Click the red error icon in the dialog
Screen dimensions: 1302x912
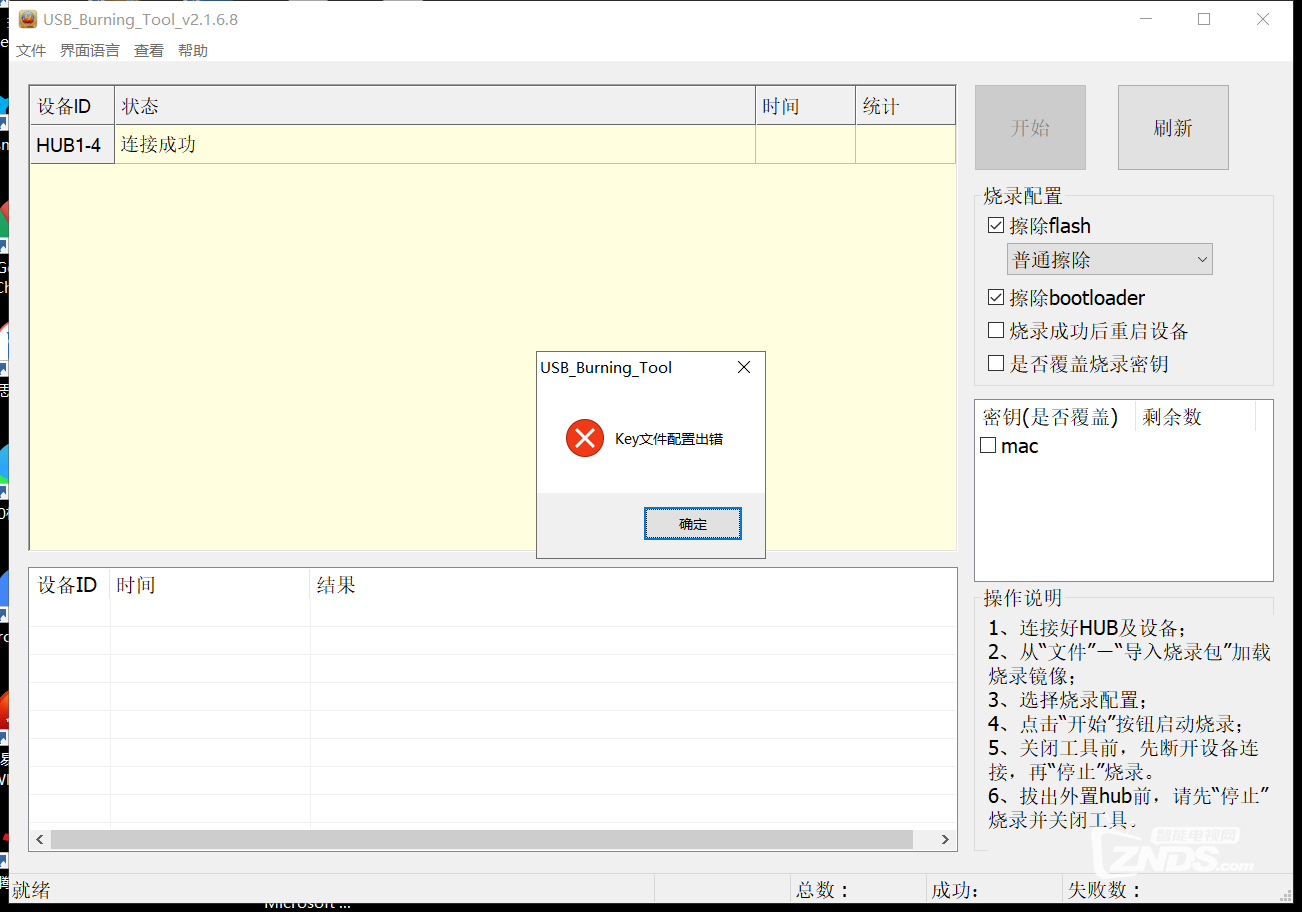pos(585,438)
